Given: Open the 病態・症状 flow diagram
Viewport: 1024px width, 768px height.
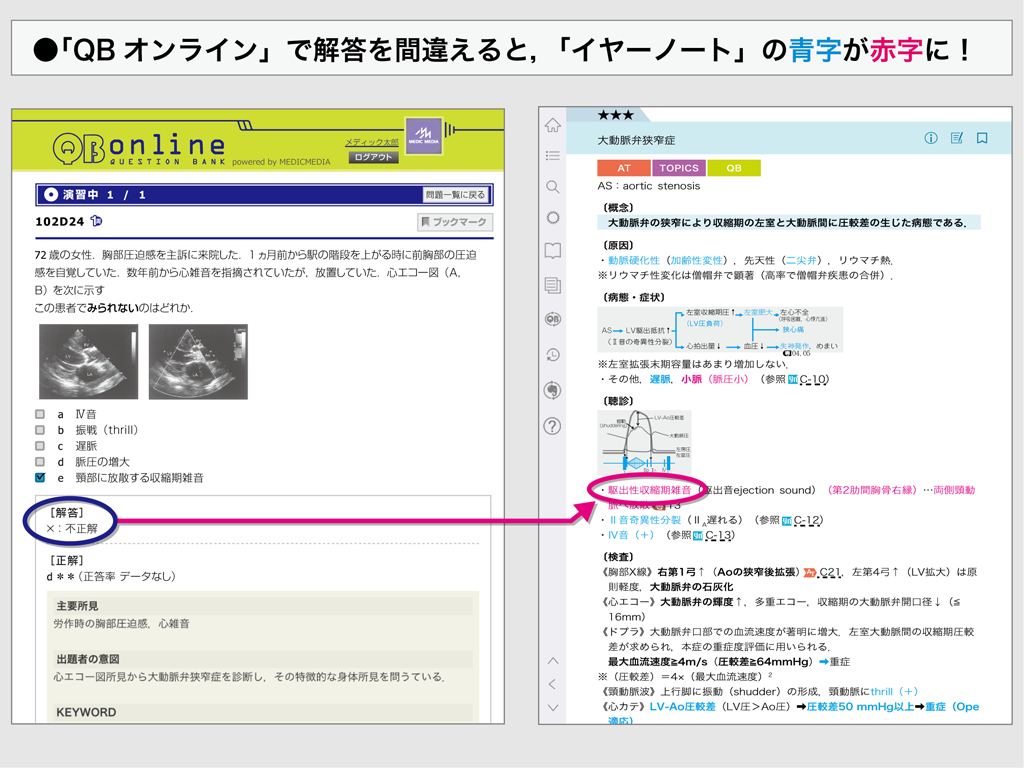Looking at the screenshot, I should click(720, 330).
